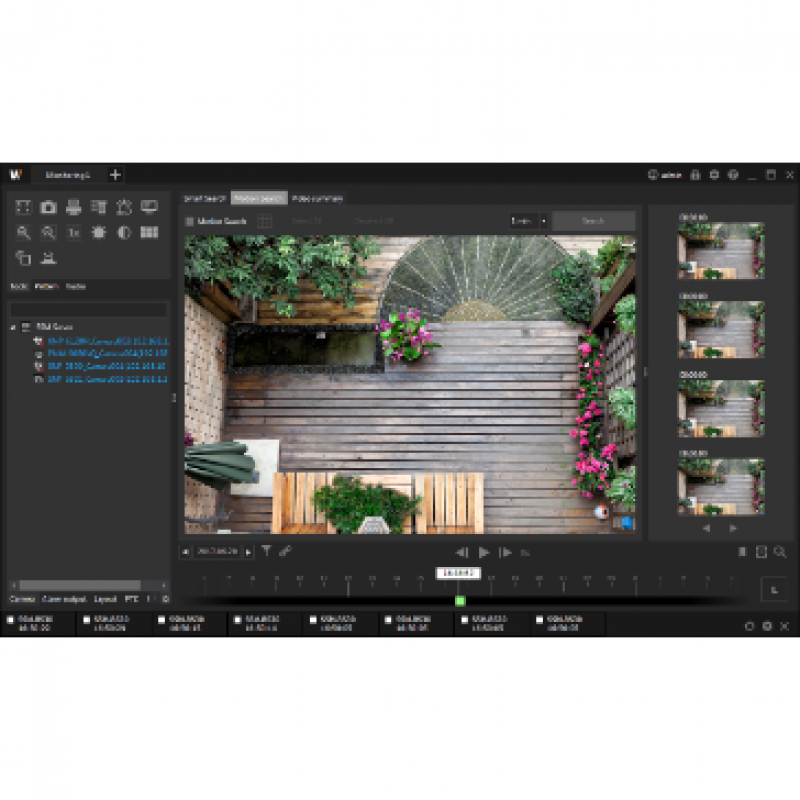The height and width of the screenshot is (800, 800).
Task: Click the export clip icon right of the playback bar
Action: tap(761, 552)
